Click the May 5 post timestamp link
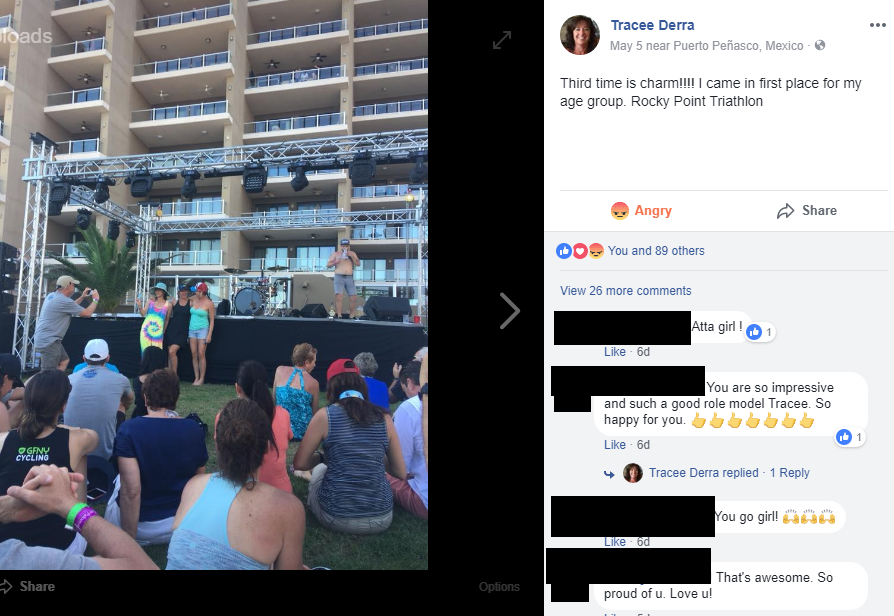 [x=625, y=46]
